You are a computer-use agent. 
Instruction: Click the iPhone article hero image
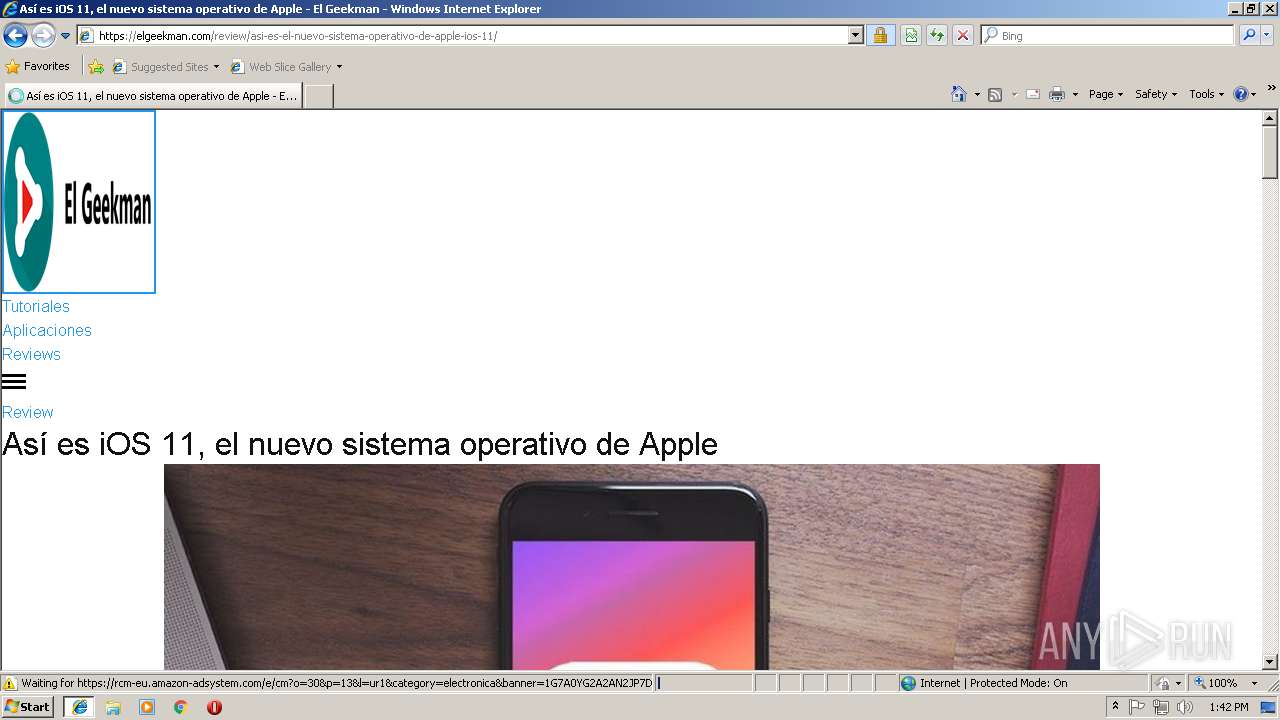632,567
